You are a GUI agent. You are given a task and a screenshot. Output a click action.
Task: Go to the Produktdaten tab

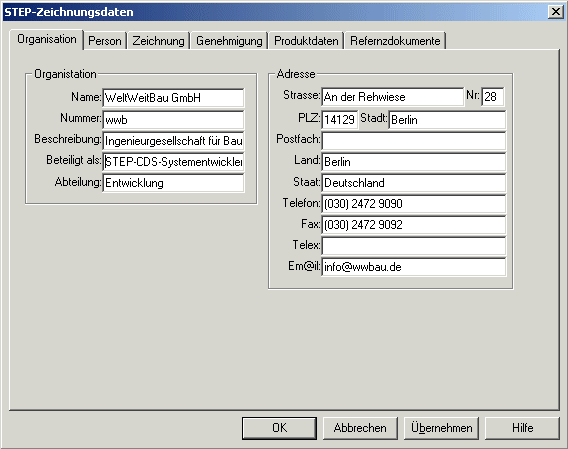pos(306,41)
